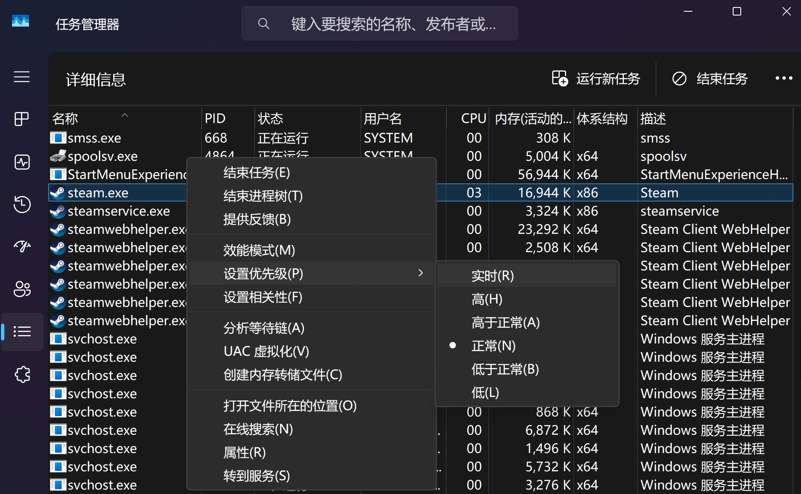
Task: Open the Users sidebar icon
Action: tap(22, 290)
